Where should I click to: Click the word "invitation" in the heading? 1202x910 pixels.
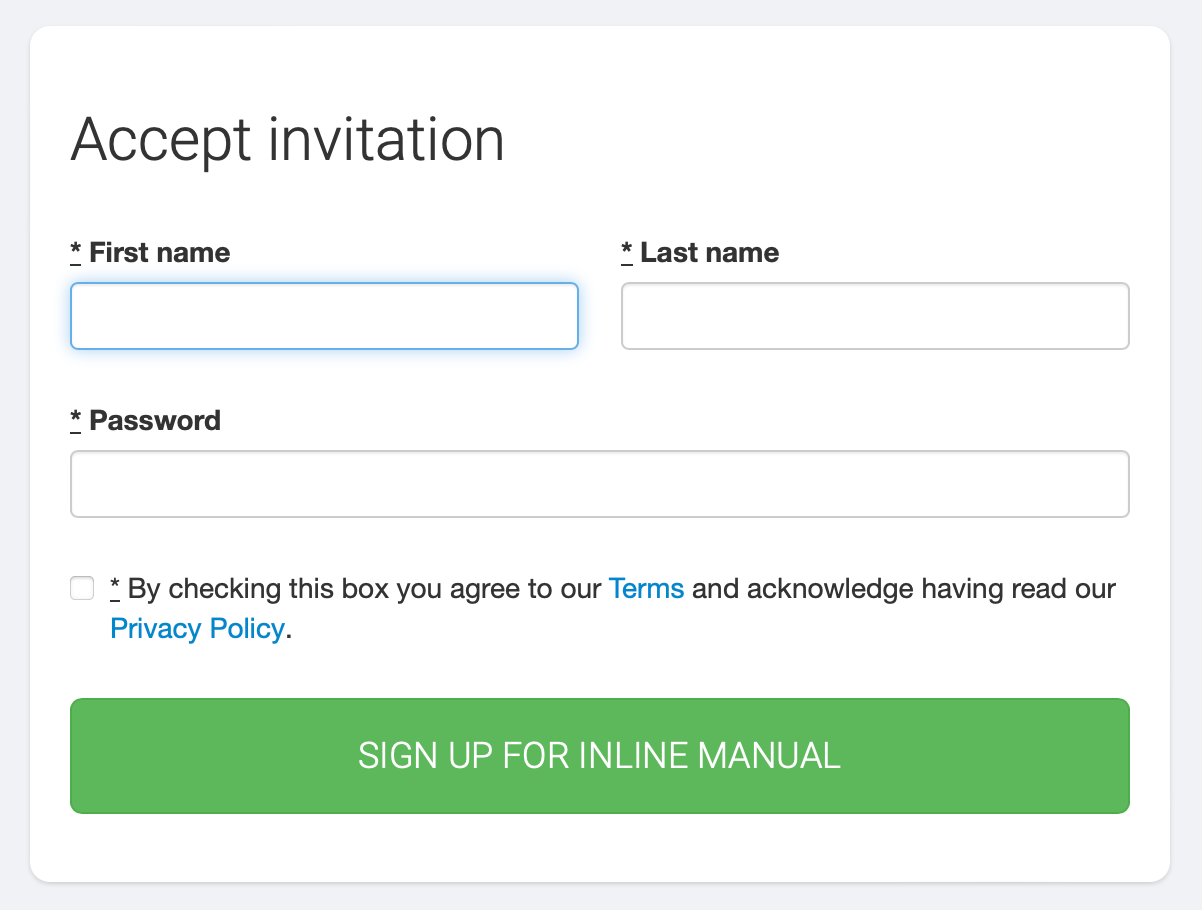point(386,139)
